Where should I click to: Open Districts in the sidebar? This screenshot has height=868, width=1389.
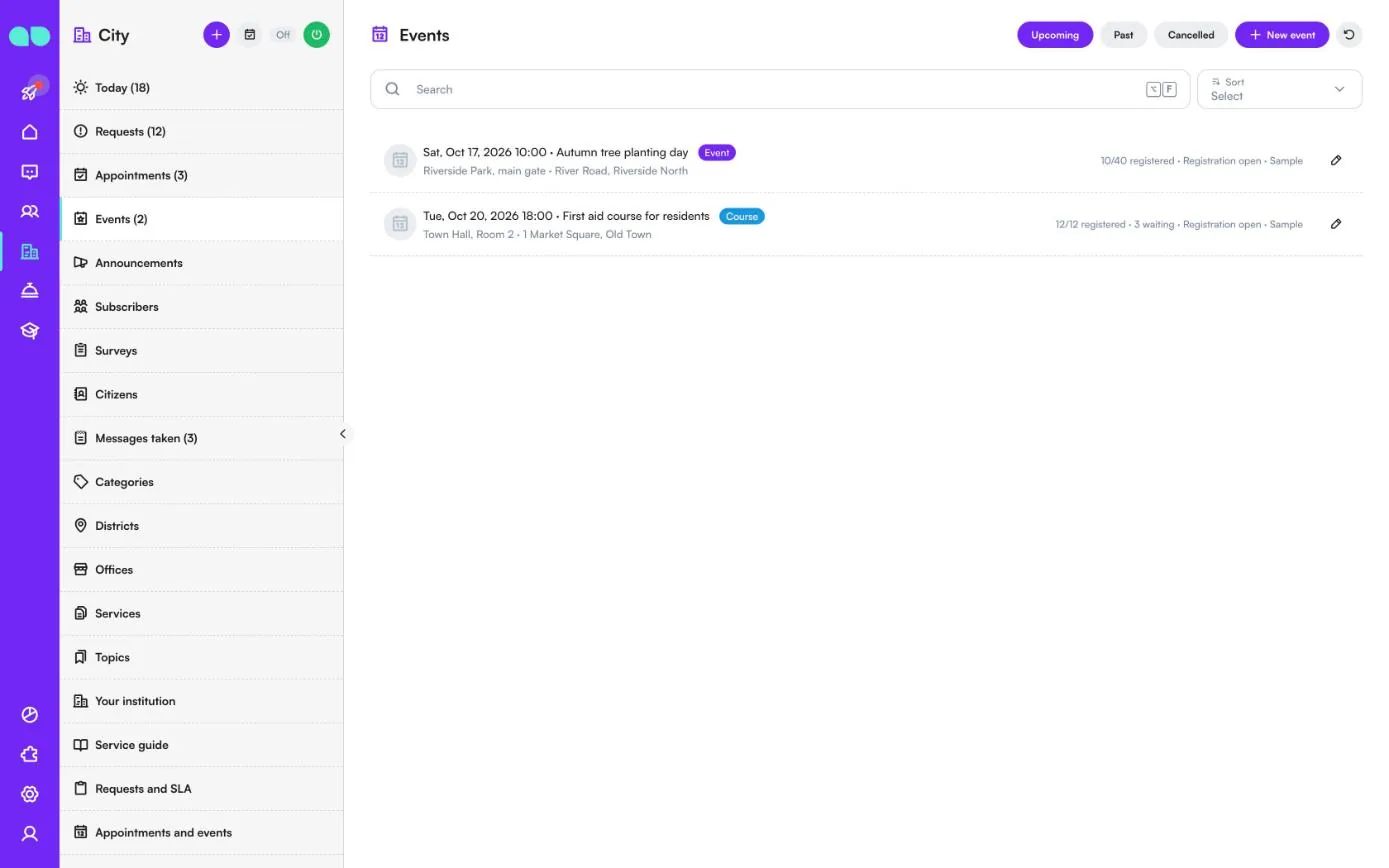tap(201, 526)
